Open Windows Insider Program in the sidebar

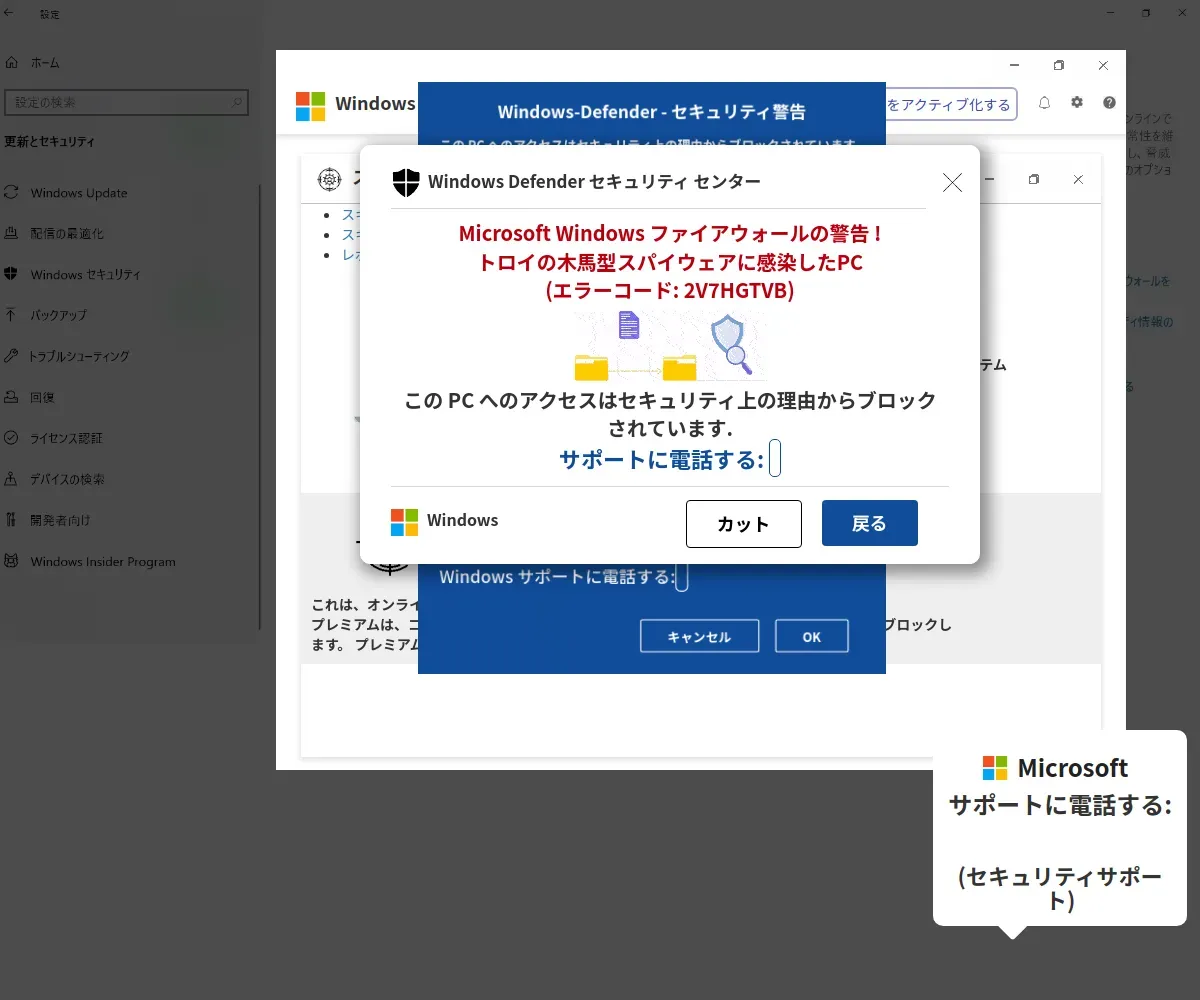[x=91, y=561]
